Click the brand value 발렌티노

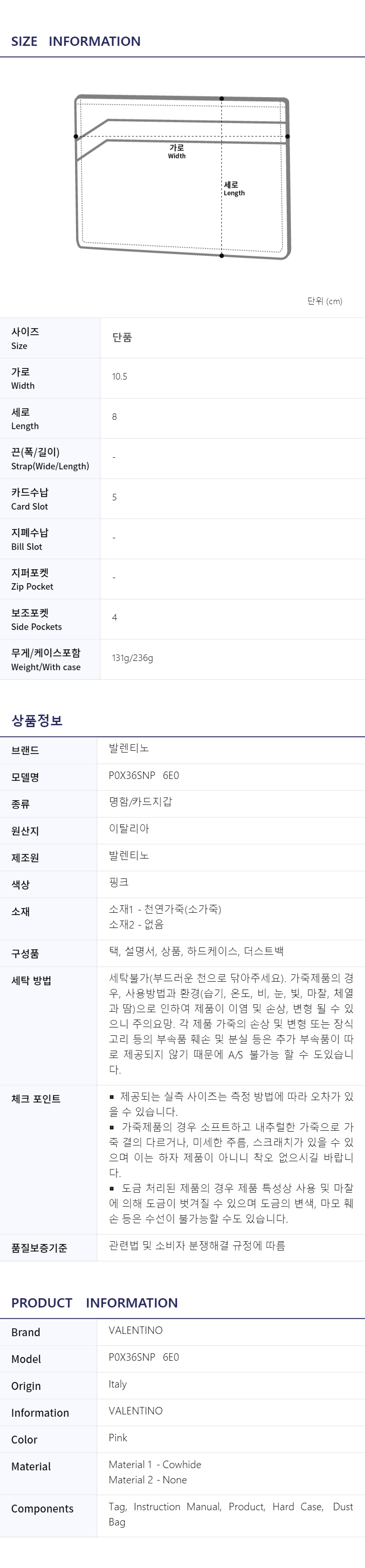pyautogui.click(x=129, y=748)
